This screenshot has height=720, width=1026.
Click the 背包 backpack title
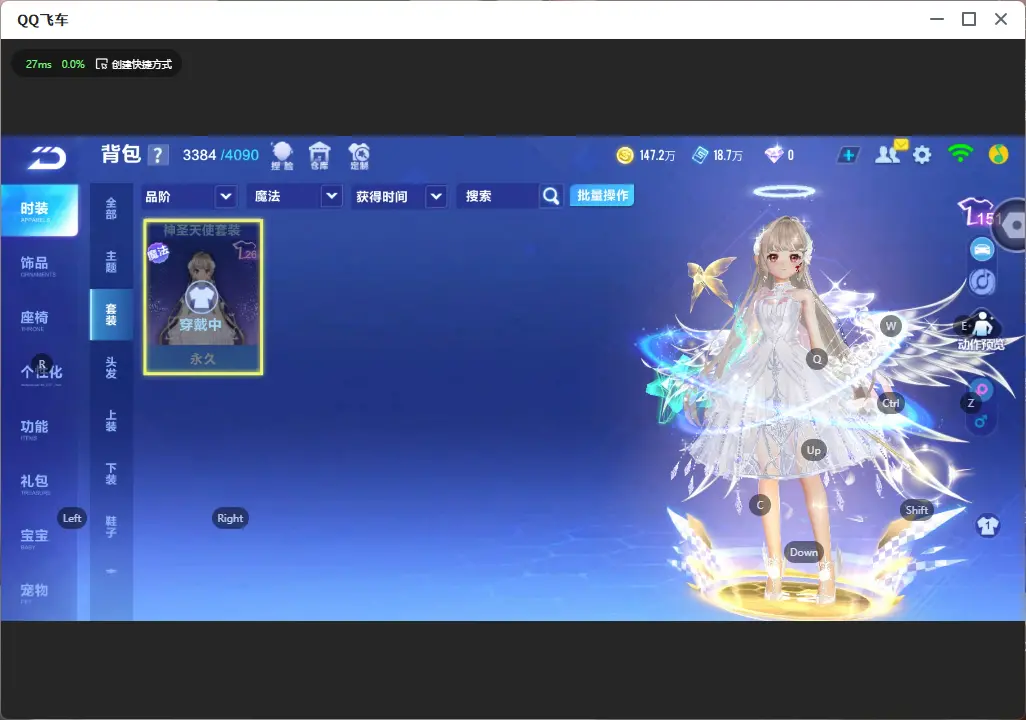121,154
